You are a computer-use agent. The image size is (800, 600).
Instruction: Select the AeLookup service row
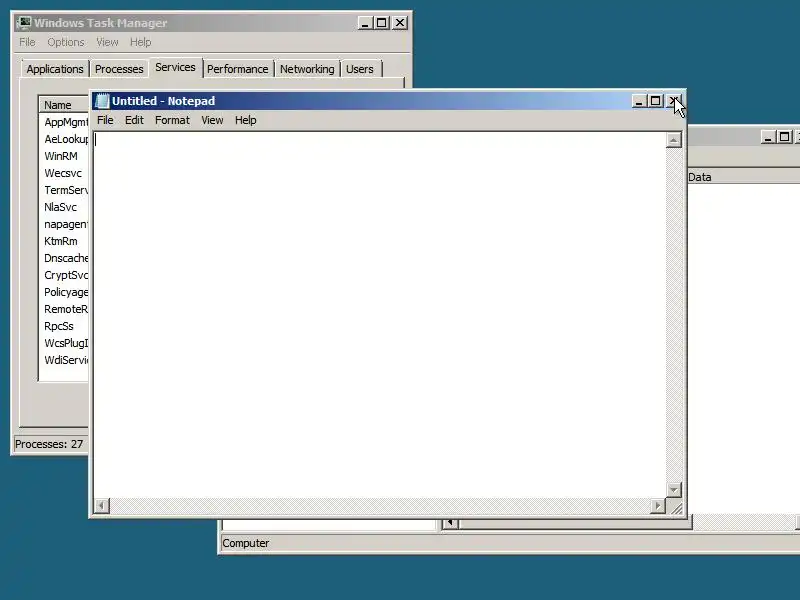[x=65, y=139]
